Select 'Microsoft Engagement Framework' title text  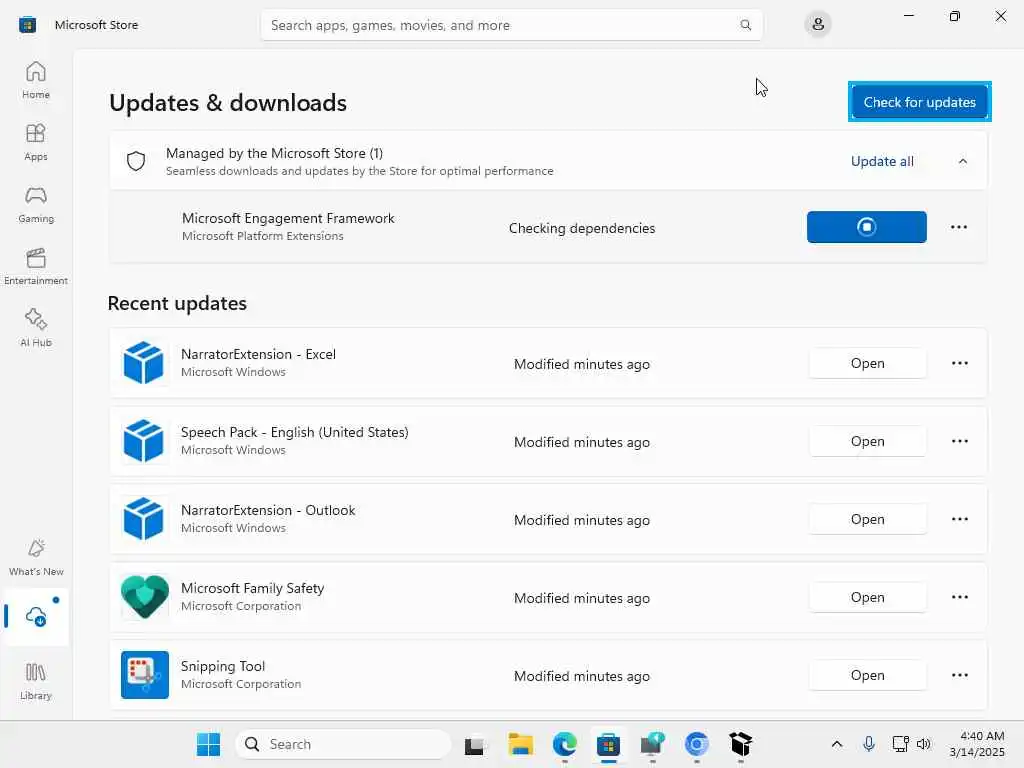point(288,218)
